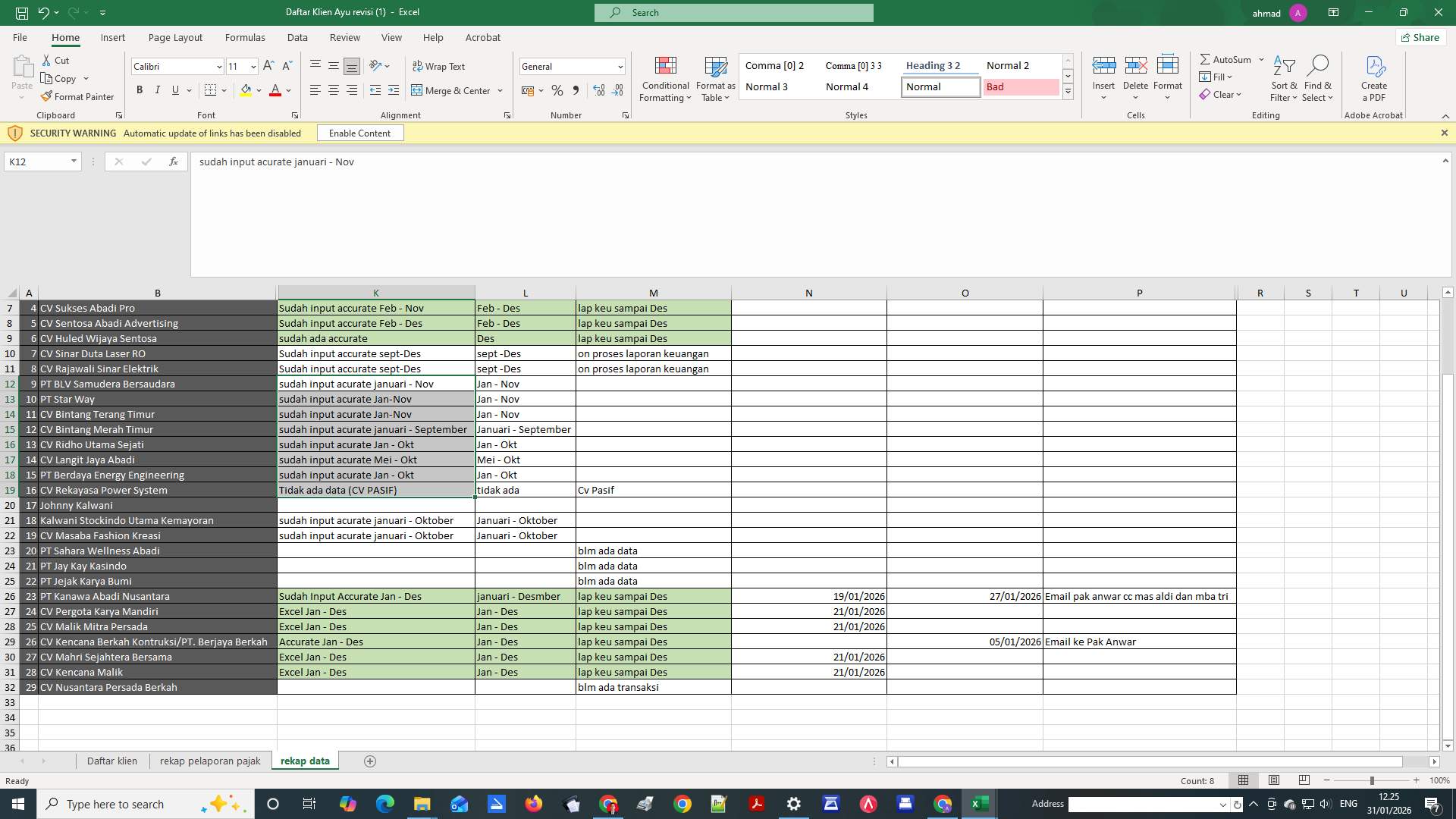The image size is (1456, 819).
Task: Adjust the zoom slider
Action: [x=1373, y=780]
